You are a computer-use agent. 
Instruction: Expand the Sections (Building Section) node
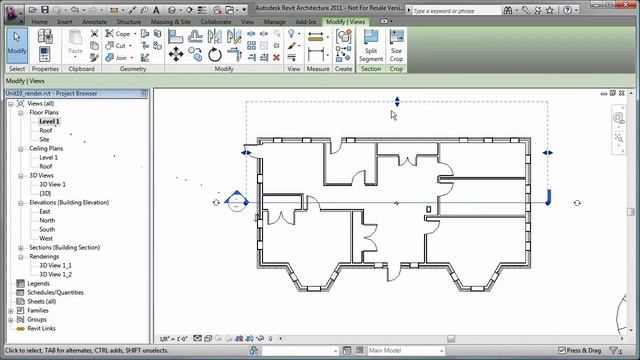tap(20, 248)
